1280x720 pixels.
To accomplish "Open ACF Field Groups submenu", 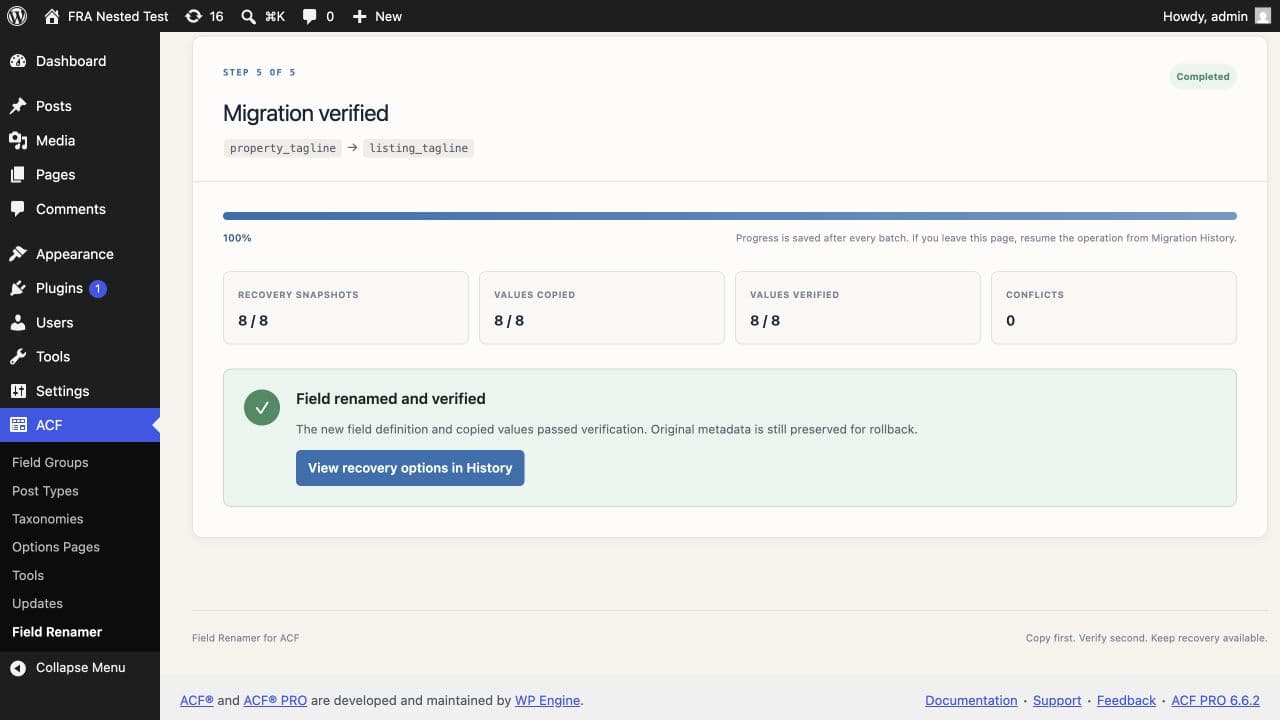I will (x=50, y=462).
